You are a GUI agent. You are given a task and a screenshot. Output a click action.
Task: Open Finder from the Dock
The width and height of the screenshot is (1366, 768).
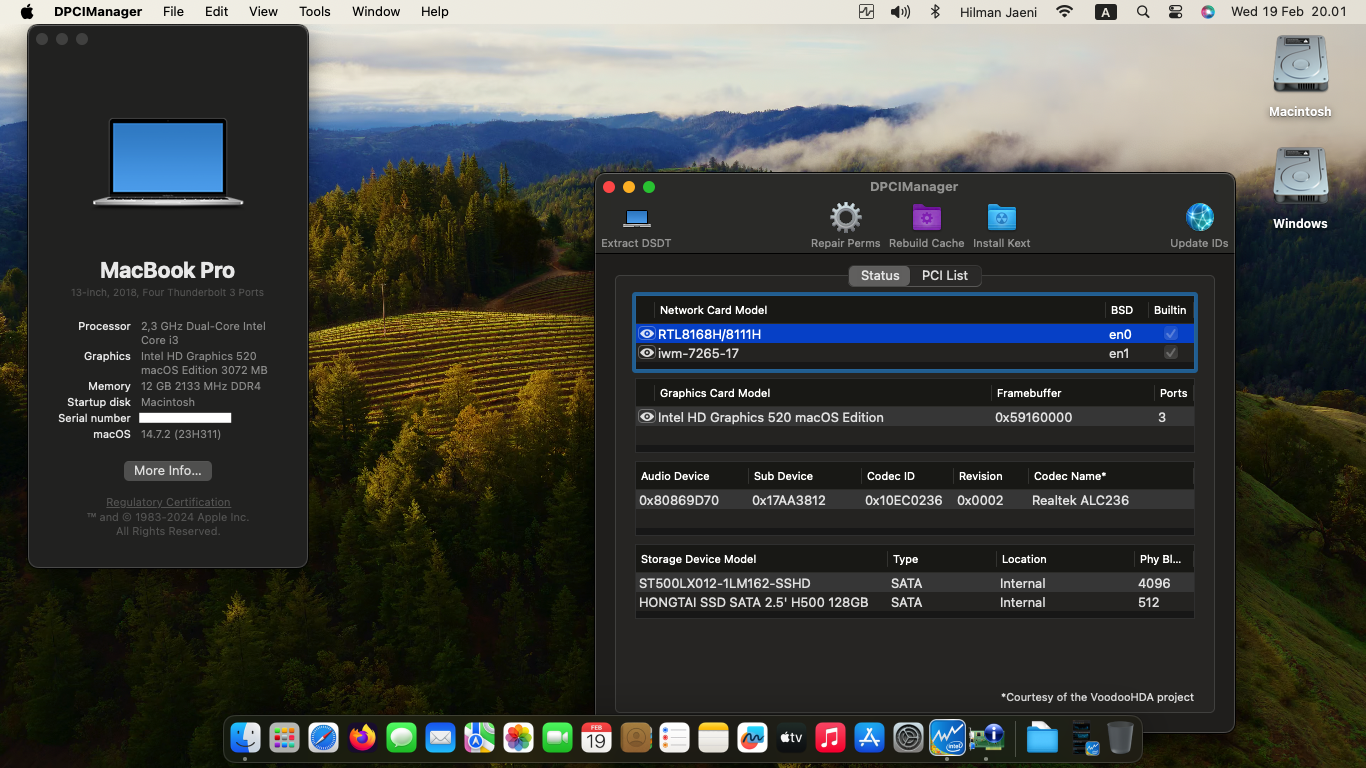click(x=245, y=738)
